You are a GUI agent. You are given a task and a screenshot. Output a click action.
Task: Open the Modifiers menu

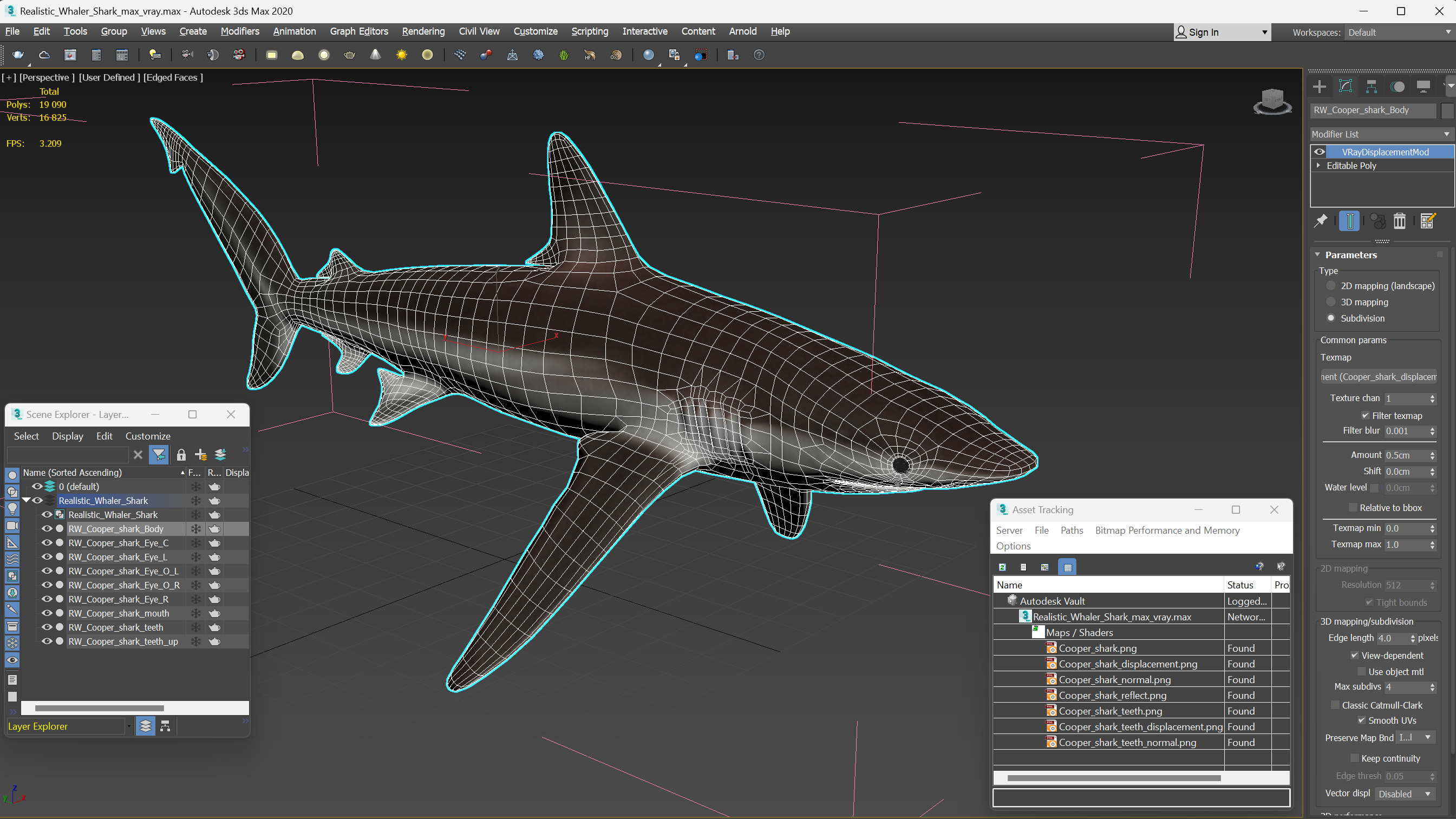(240, 31)
